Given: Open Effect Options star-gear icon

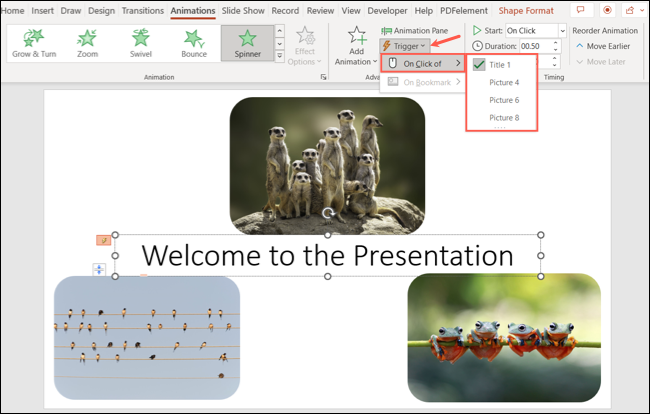Looking at the screenshot, I should [x=306, y=36].
